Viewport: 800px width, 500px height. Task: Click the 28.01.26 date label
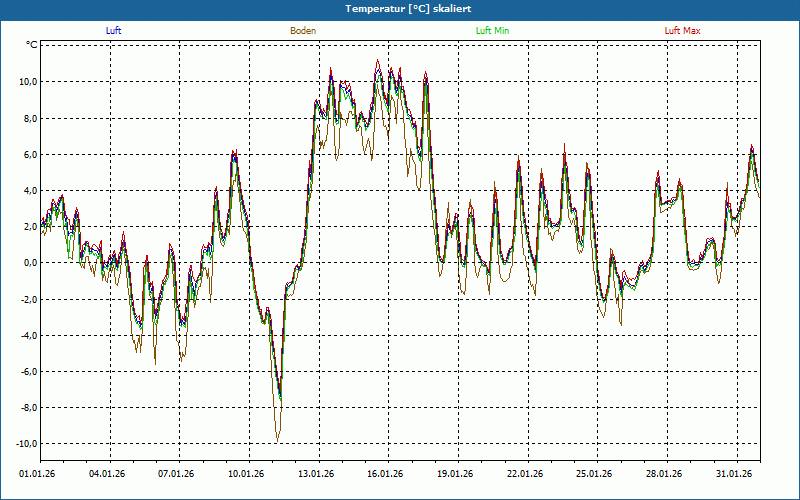(664, 475)
